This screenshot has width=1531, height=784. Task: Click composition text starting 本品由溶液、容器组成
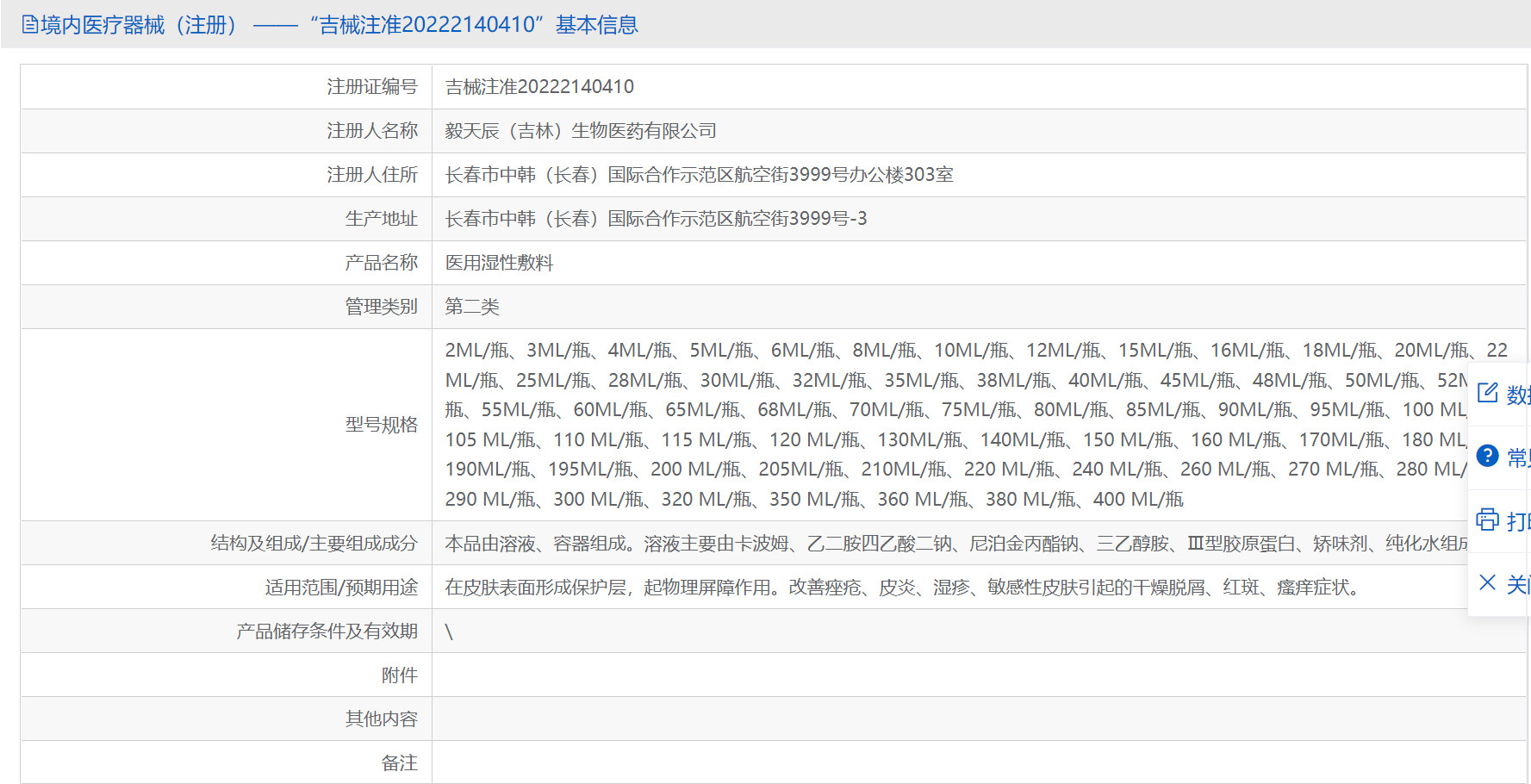tap(956, 544)
